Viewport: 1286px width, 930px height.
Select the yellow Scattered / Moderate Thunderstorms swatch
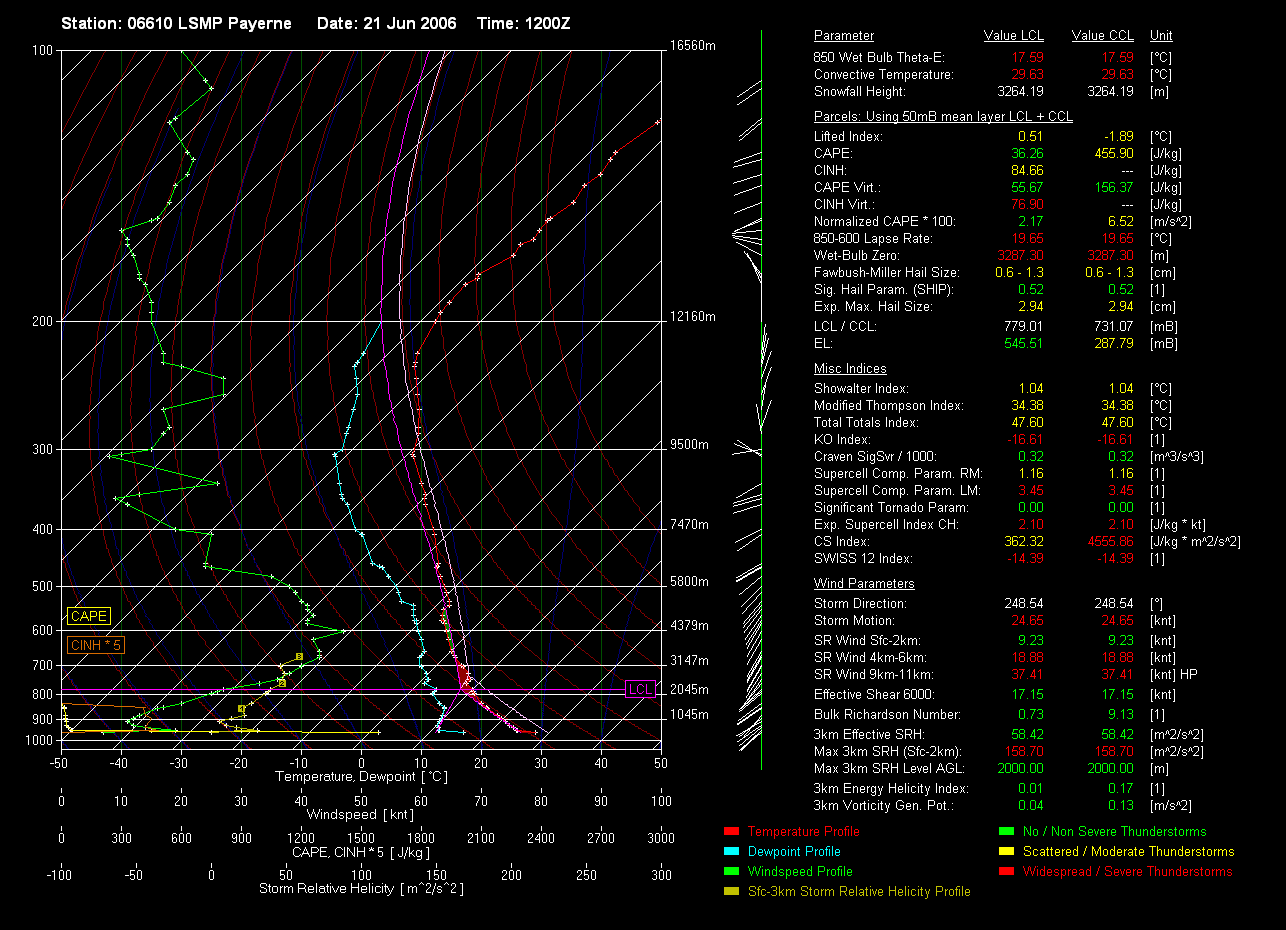point(1006,851)
